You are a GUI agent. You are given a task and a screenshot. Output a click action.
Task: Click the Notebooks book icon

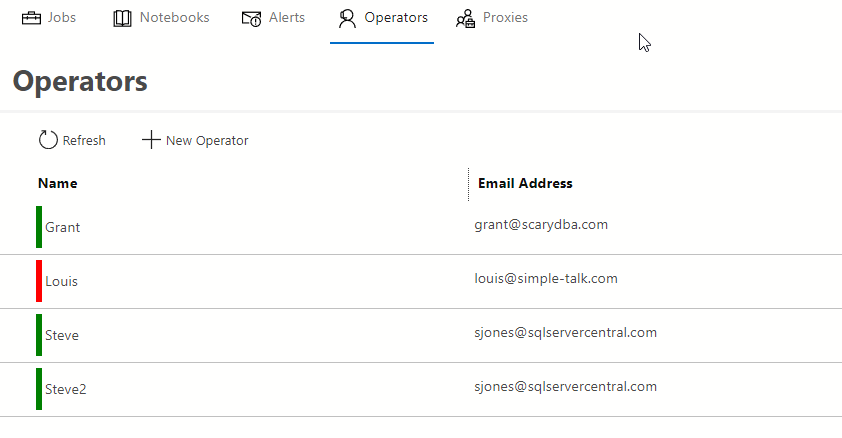coord(123,18)
